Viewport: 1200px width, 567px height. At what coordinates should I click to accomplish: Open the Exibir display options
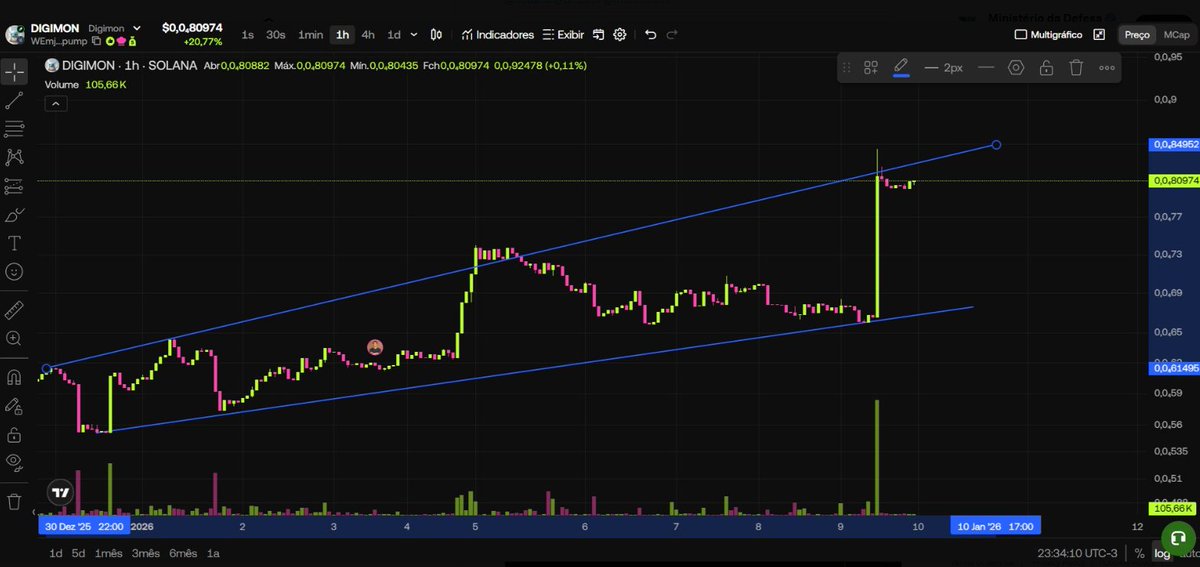pyautogui.click(x=563, y=34)
